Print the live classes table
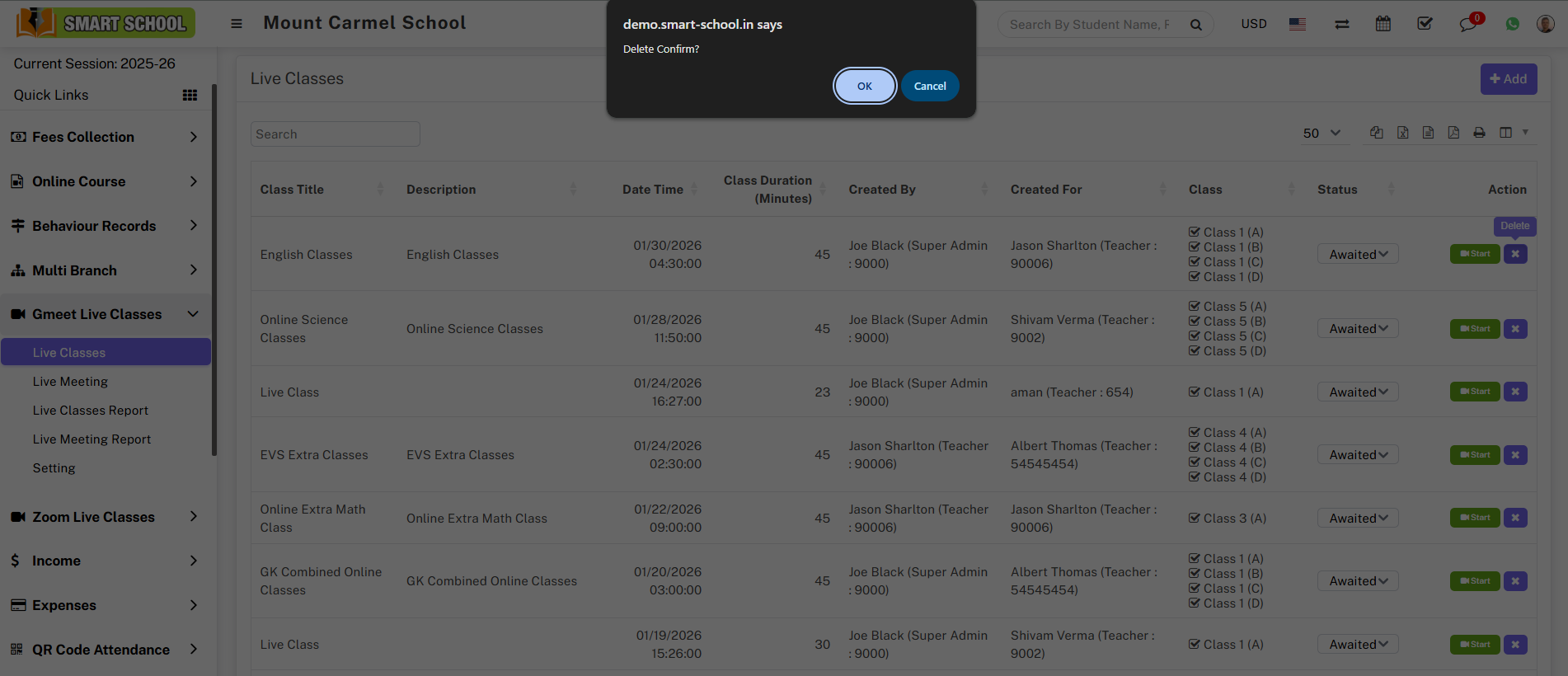1568x676 pixels. click(x=1479, y=133)
